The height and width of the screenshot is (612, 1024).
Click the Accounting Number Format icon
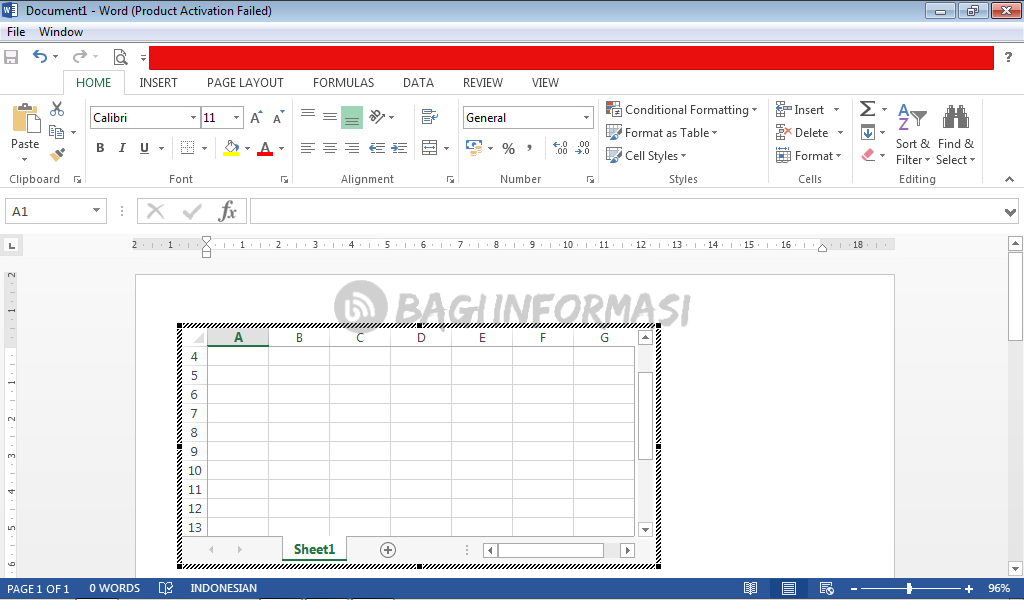473,148
